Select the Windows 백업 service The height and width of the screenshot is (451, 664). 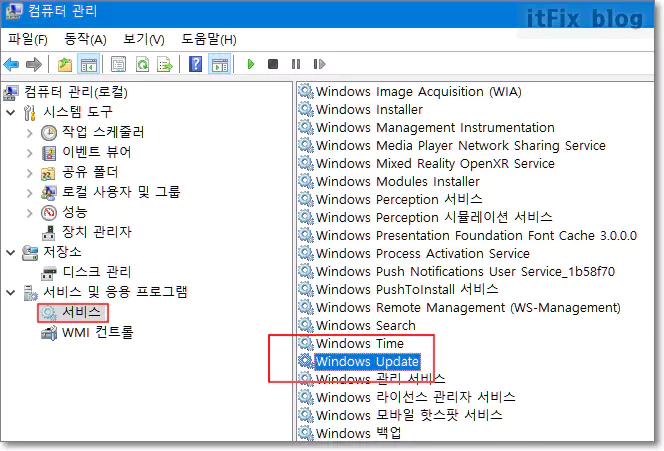coord(358,433)
